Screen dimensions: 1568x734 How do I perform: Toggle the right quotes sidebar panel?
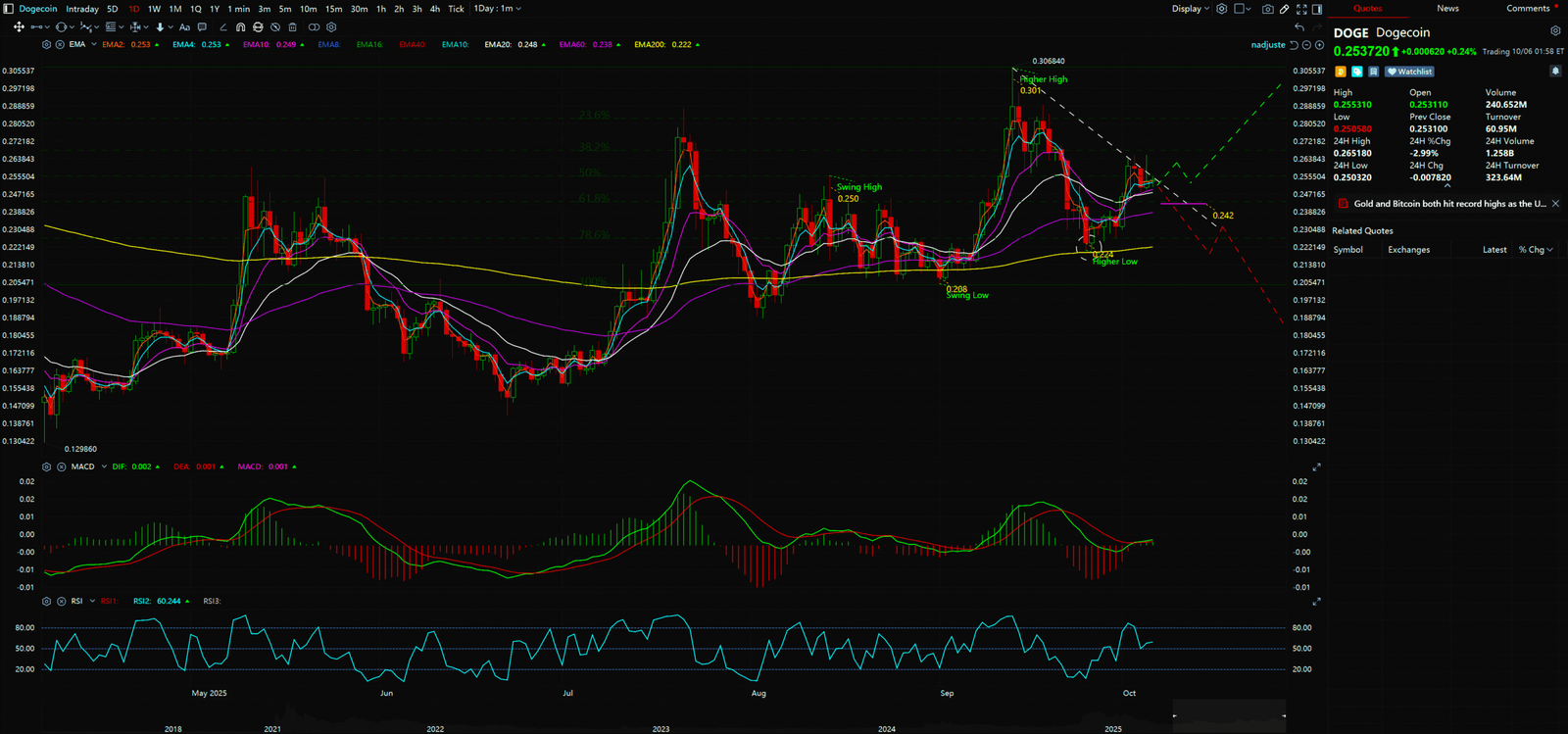point(1318,9)
